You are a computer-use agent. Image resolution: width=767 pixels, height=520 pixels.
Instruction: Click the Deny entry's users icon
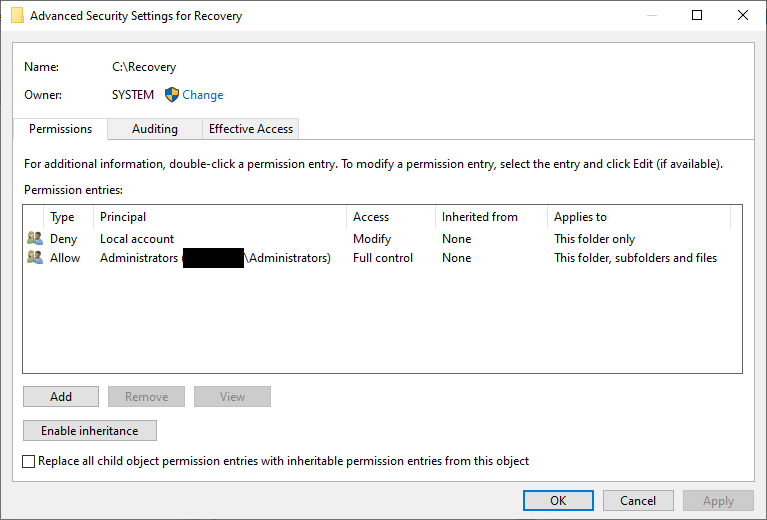pyautogui.click(x=35, y=239)
